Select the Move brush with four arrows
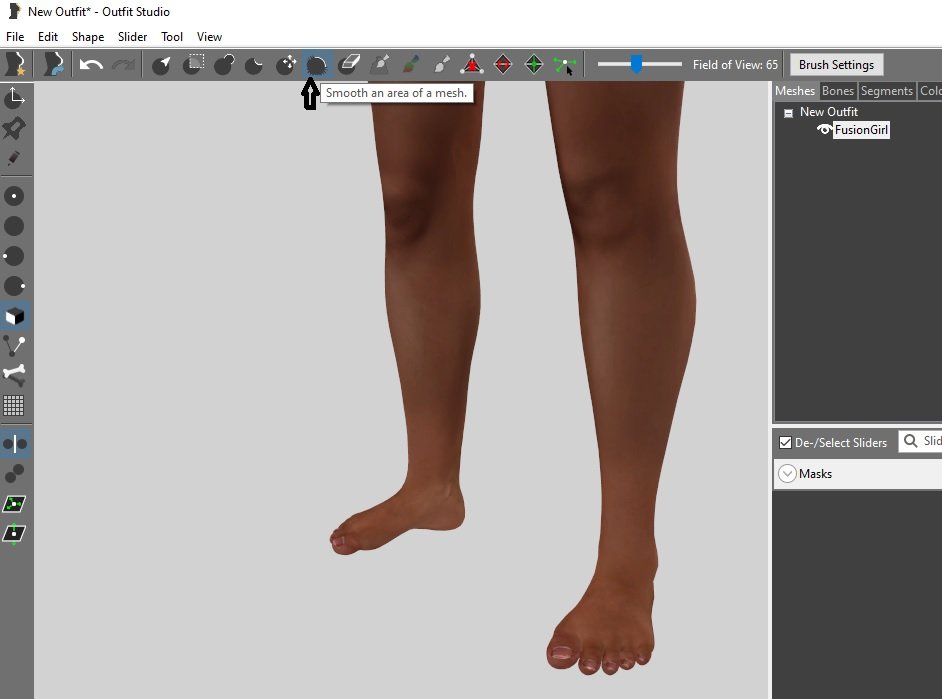The height and width of the screenshot is (699, 942). [286, 65]
